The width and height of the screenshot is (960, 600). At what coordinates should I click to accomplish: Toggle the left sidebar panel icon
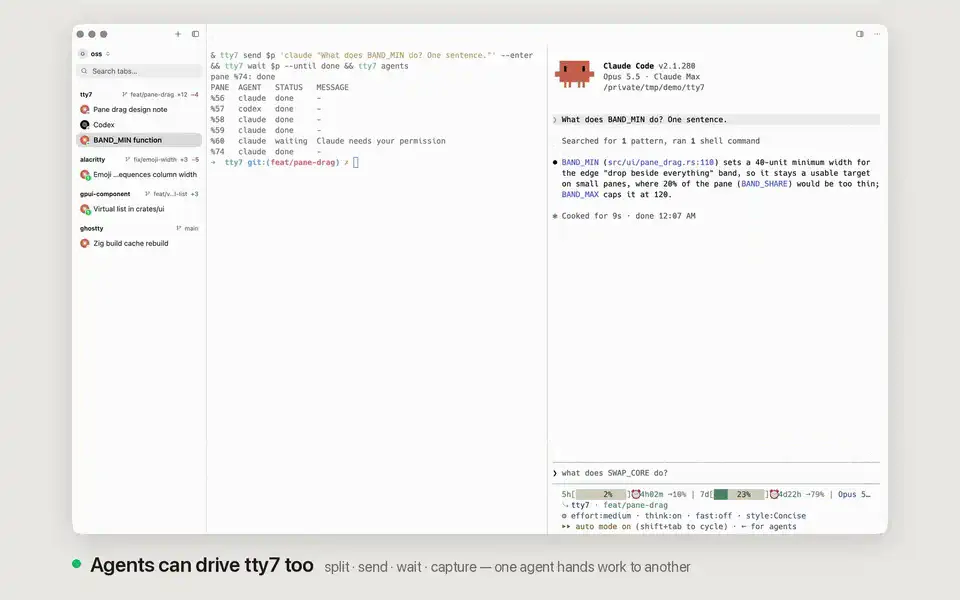coord(195,34)
